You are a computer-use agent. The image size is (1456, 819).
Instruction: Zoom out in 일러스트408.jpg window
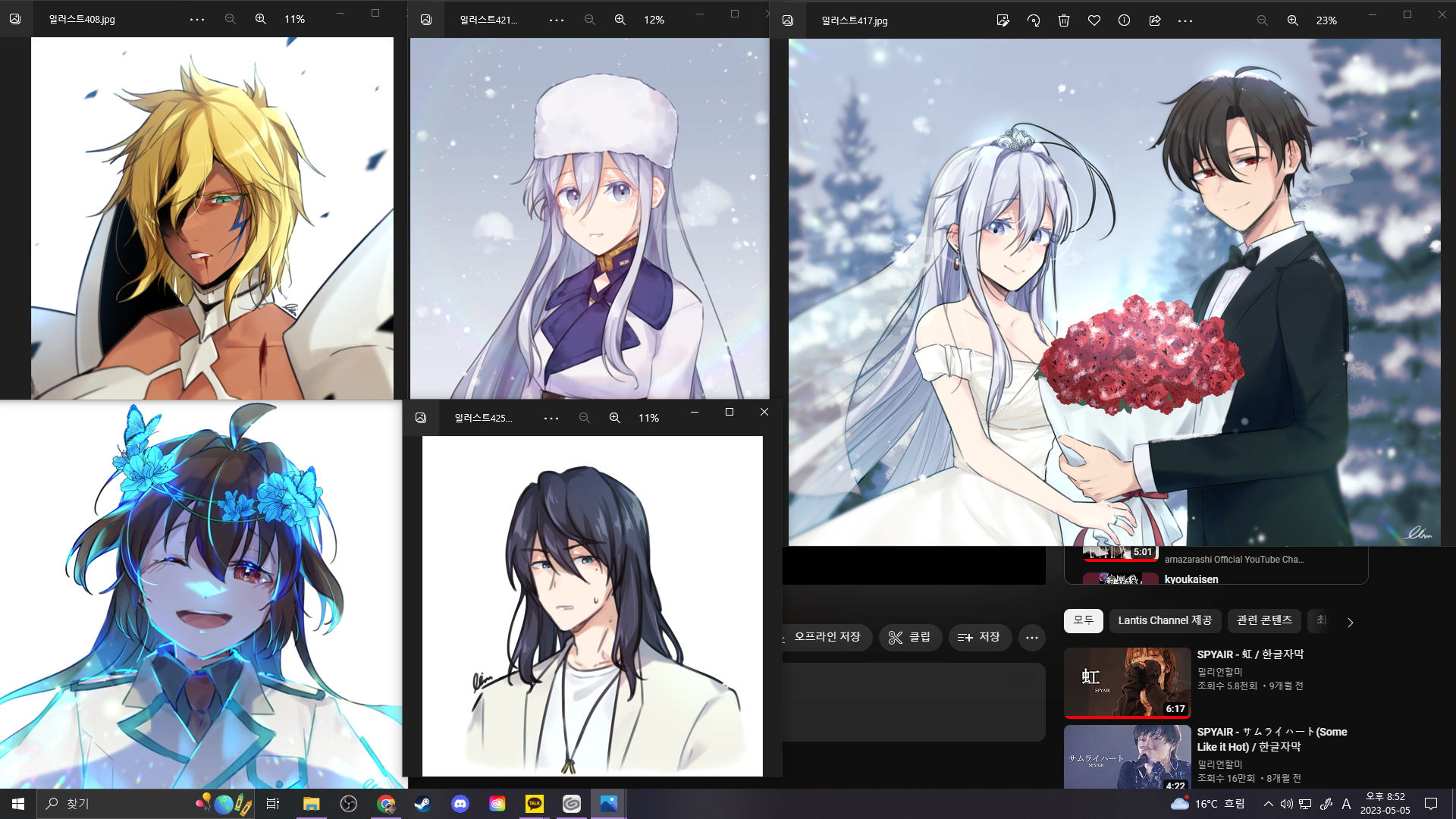(x=230, y=19)
